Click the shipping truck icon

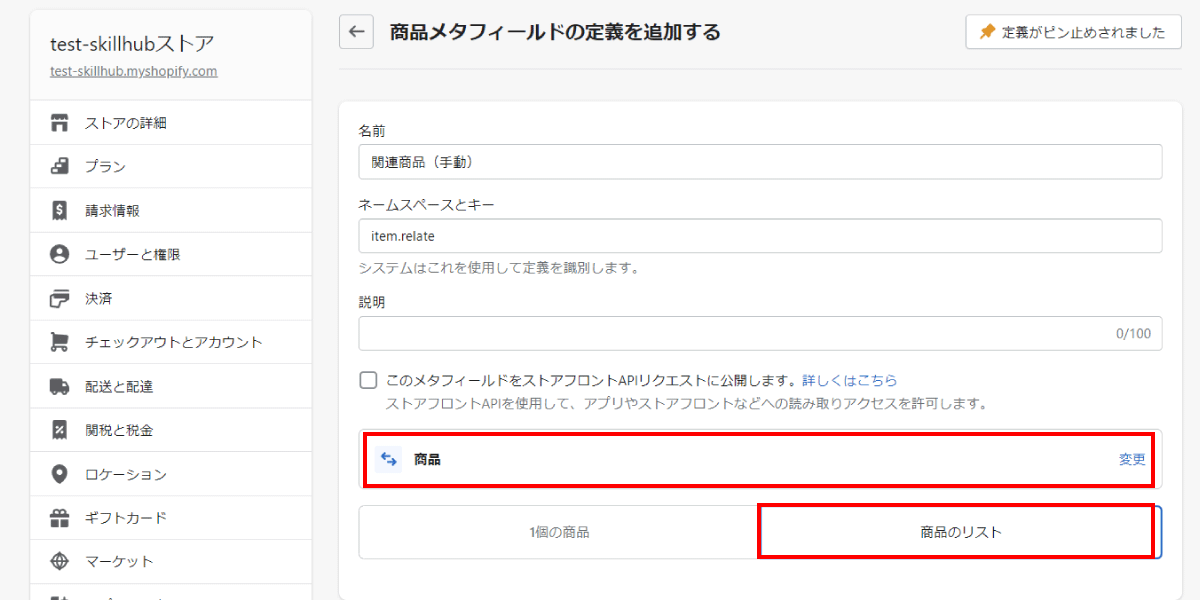click(x=59, y=386)
